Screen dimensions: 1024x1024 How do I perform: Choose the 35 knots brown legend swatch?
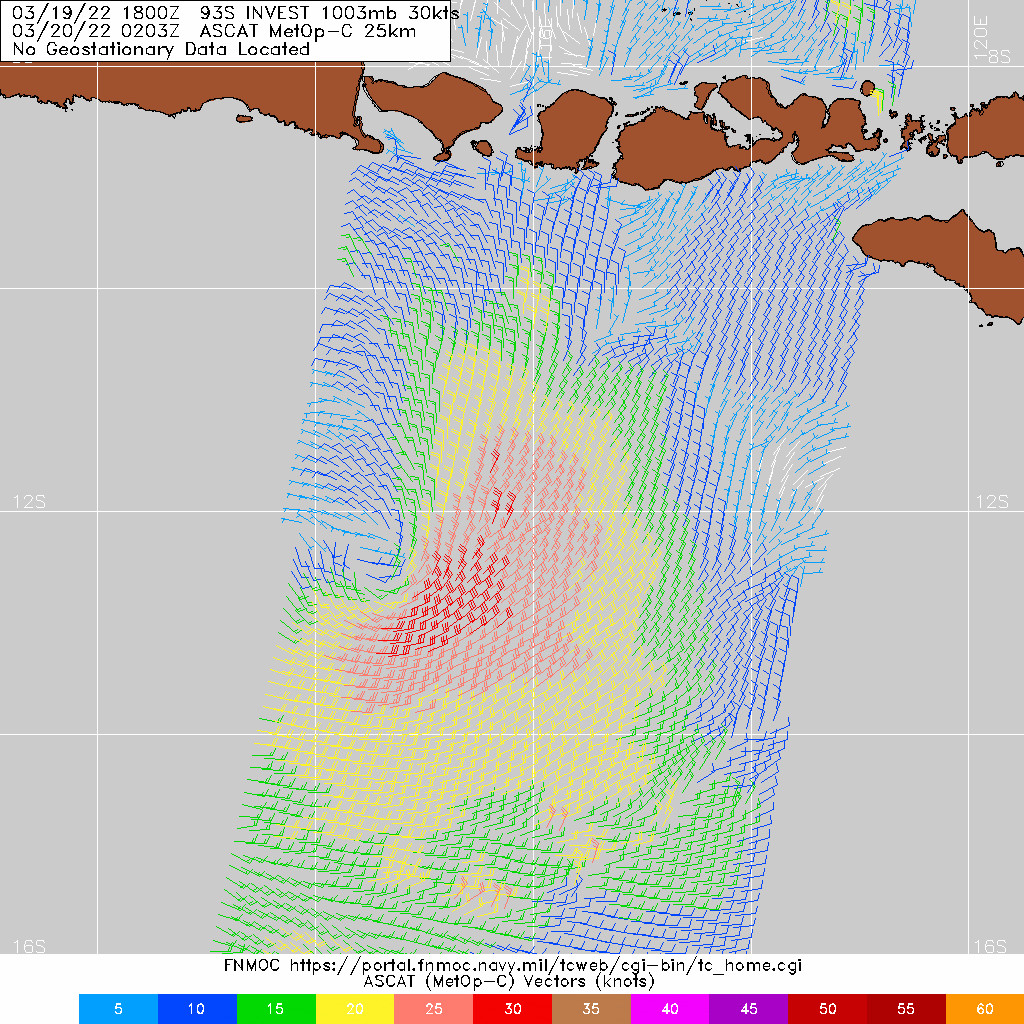pyautogui.click(x=591, y=1009)
